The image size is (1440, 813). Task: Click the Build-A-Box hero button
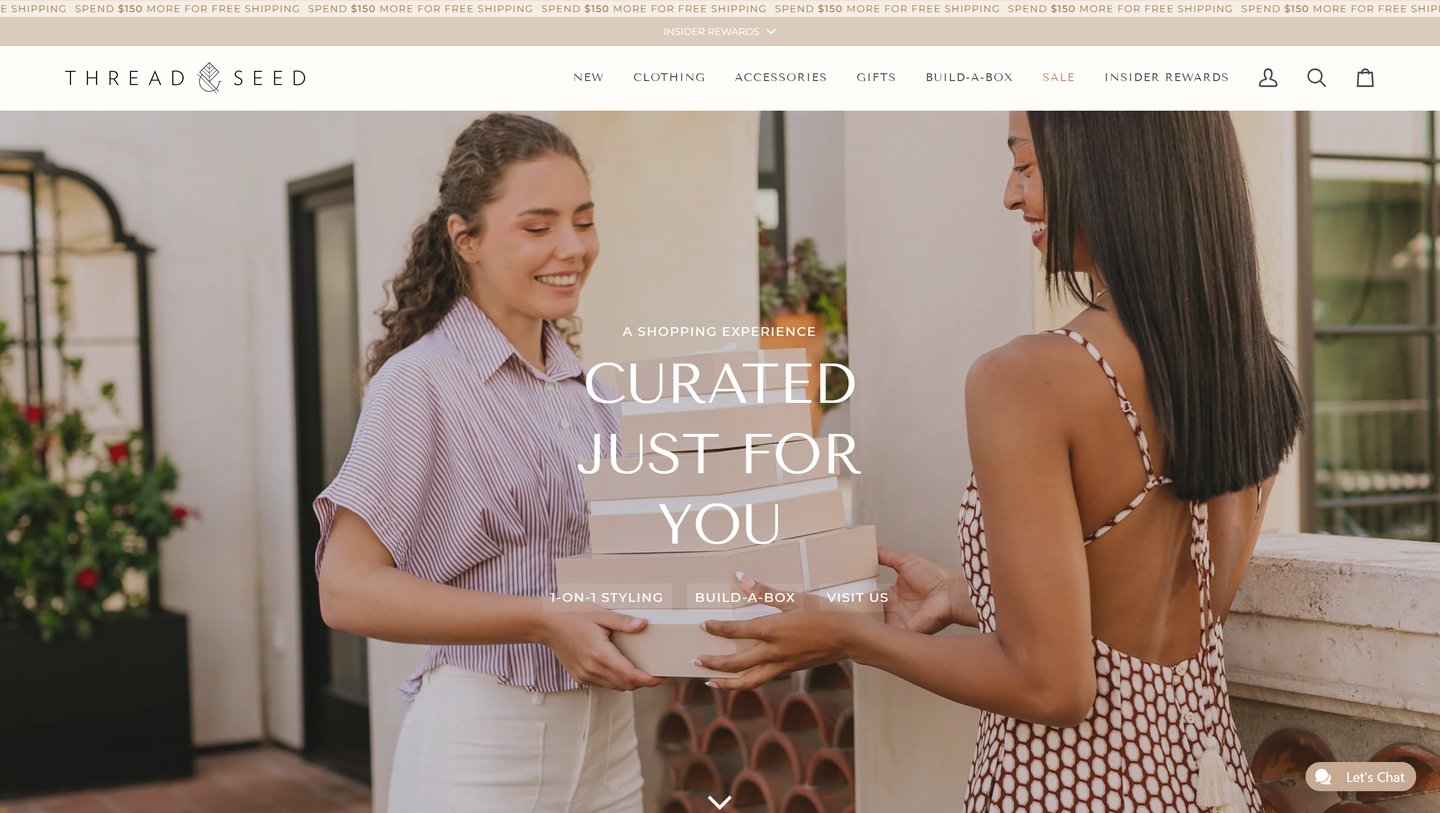point(745,597)
